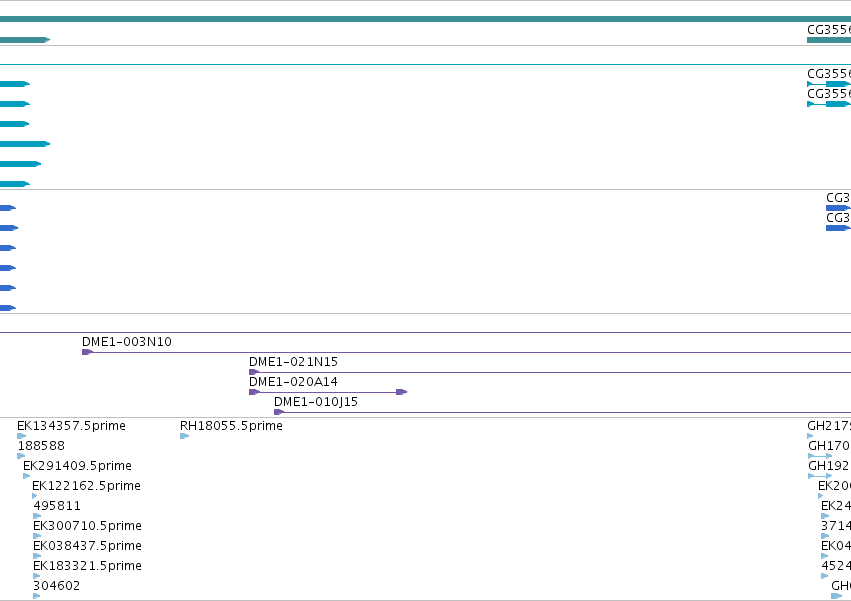851x601 pixels.
Task: Click purple start arrow of DME1-003N10
Action: pyautogui.click(x=87, y=352)
